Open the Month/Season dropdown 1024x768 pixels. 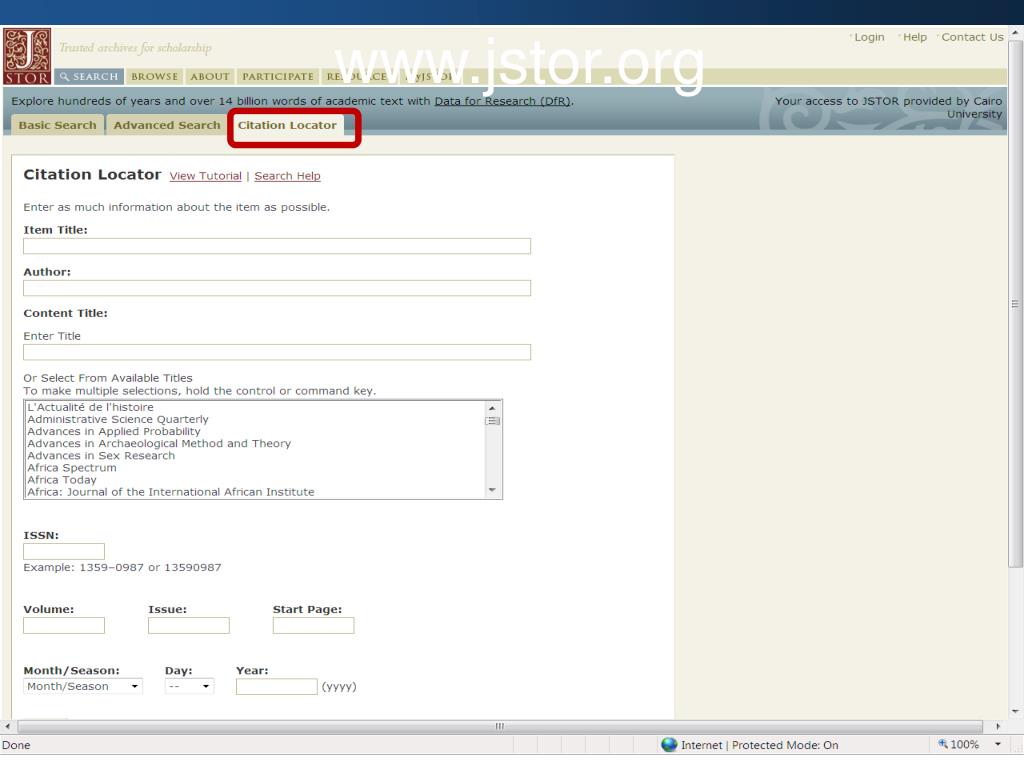coord(83,686)
